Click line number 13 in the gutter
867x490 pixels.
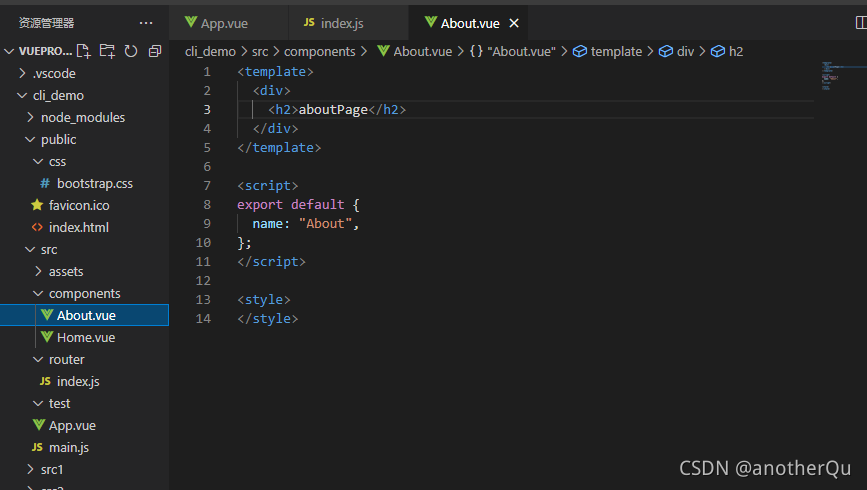click(x=203, y=299)
